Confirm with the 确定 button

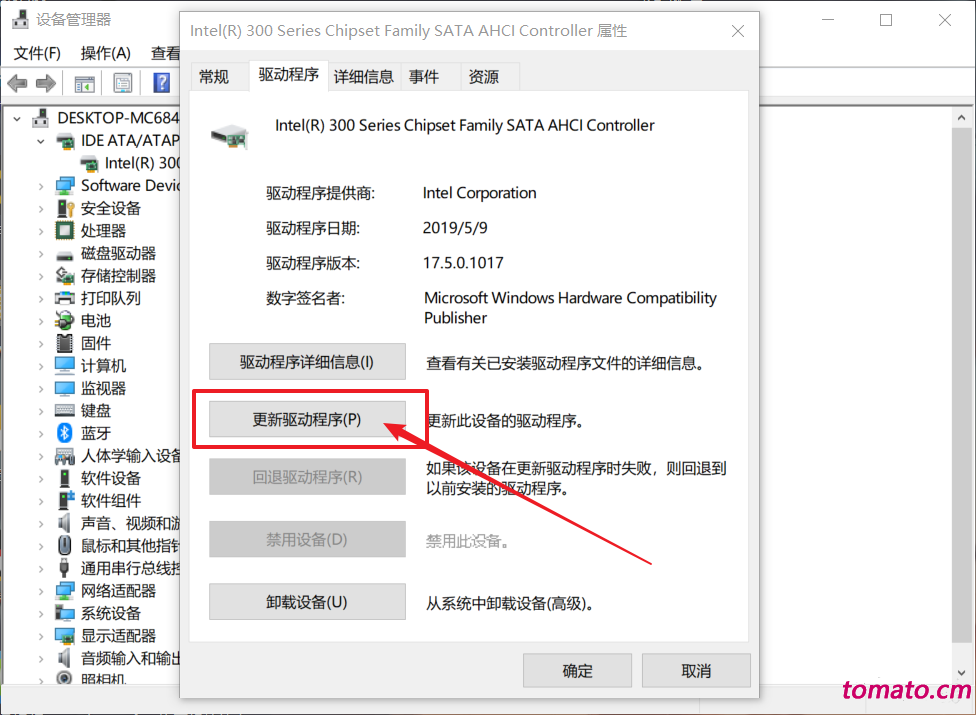point(577,670)
